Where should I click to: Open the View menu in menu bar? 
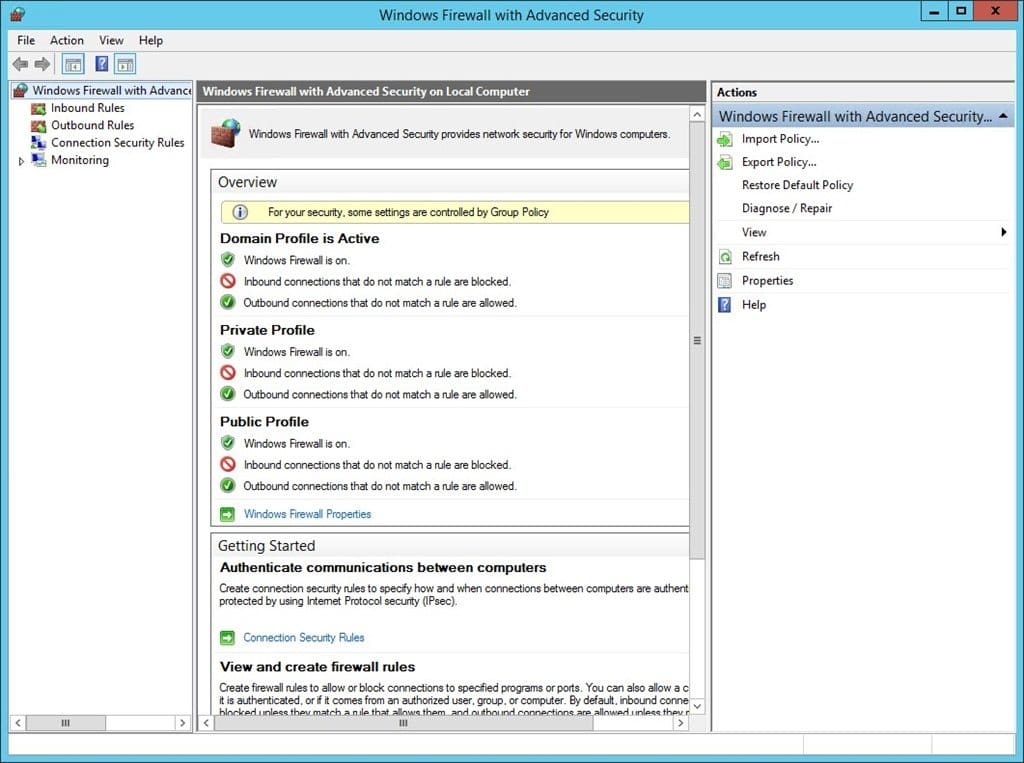(x=111, y=41)
